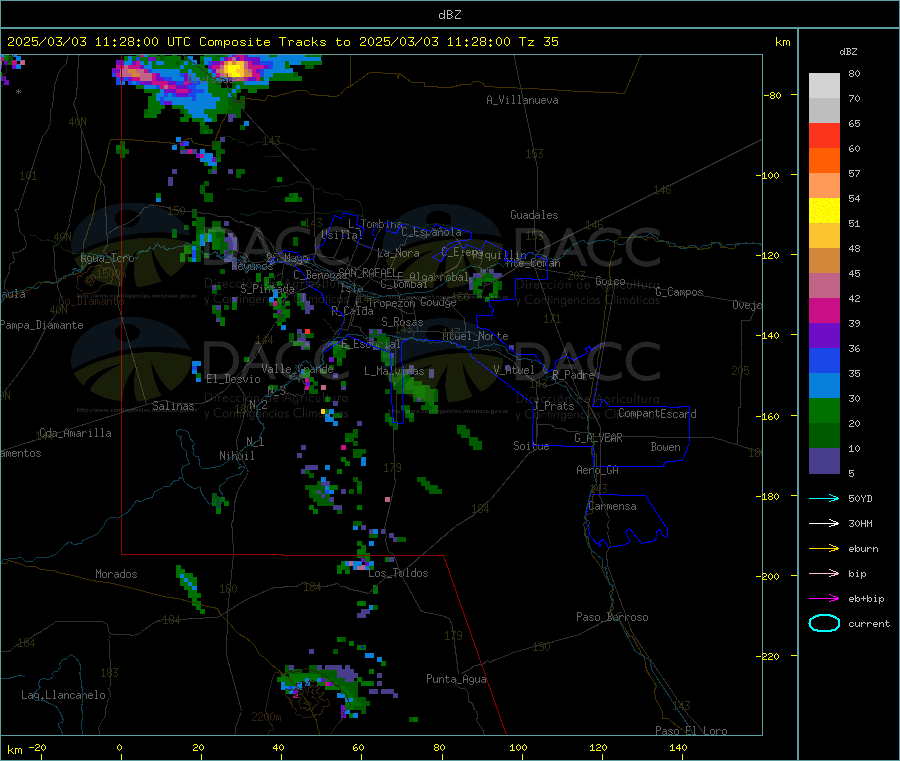Image resolution: width=900 pixels, height=761 pixels.
Task: Click the Lag.Llancanelo label
Action: (63, 696)
